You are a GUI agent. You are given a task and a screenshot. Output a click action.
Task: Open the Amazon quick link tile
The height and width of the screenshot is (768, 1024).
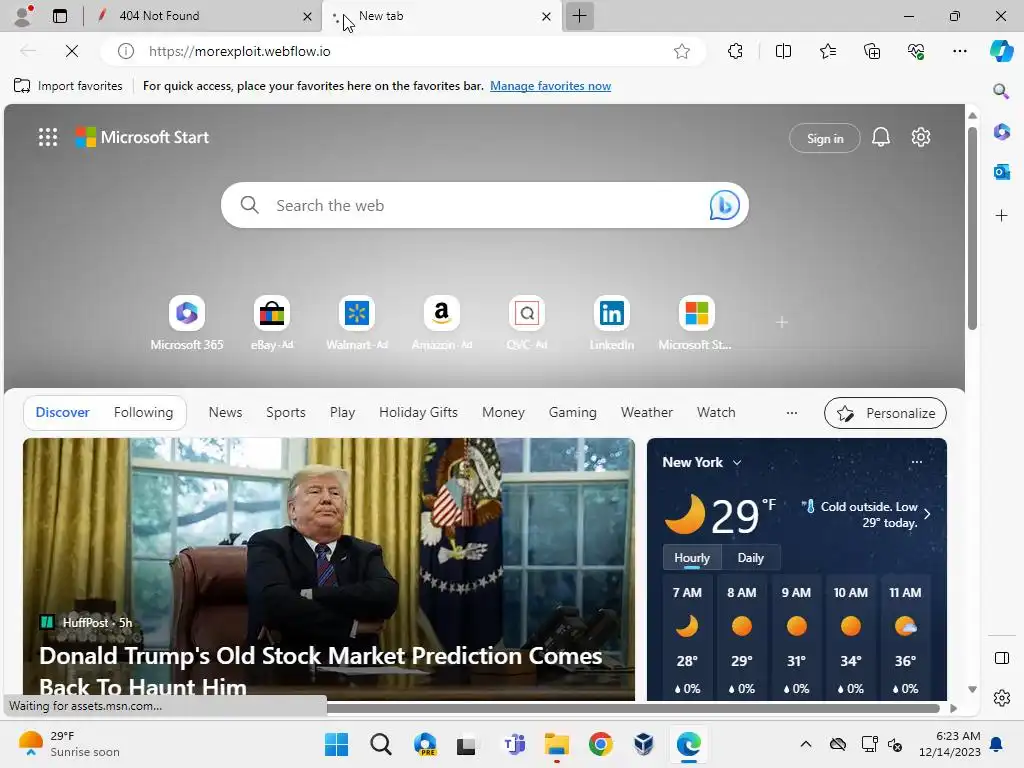pos(441,323)
